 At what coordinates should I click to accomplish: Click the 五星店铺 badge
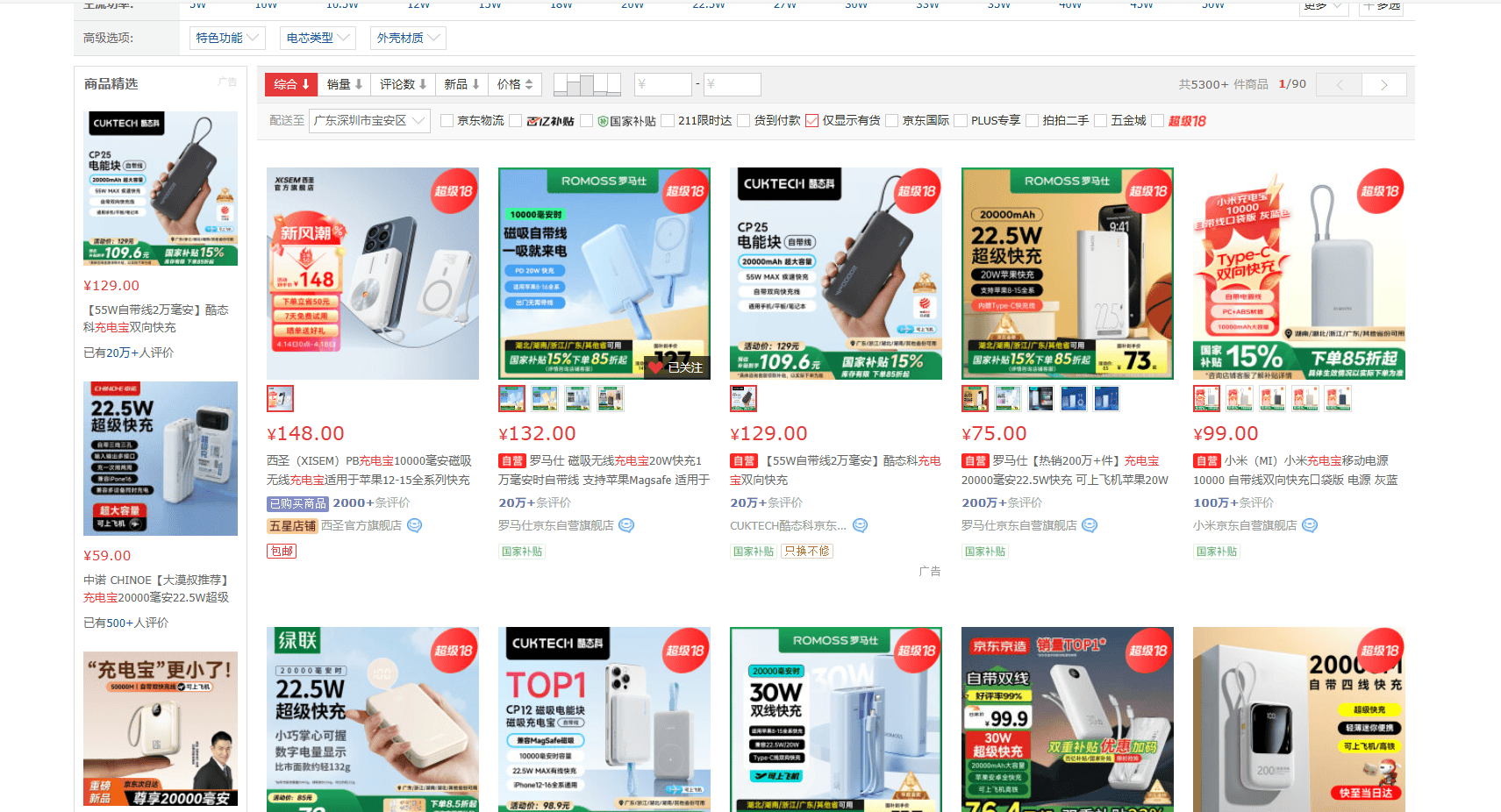pos(292,526)
